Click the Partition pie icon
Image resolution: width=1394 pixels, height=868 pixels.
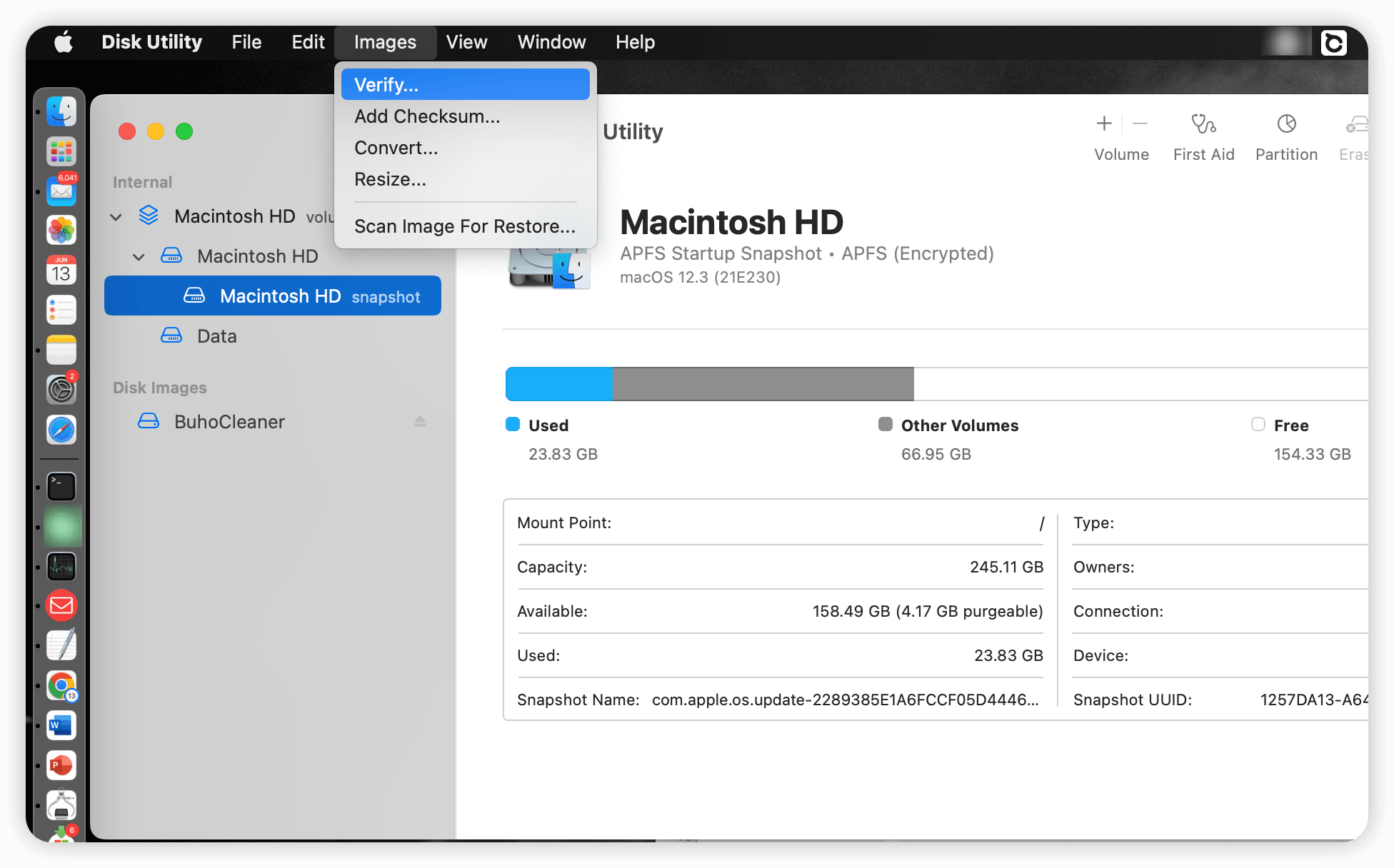(1286, 124)
